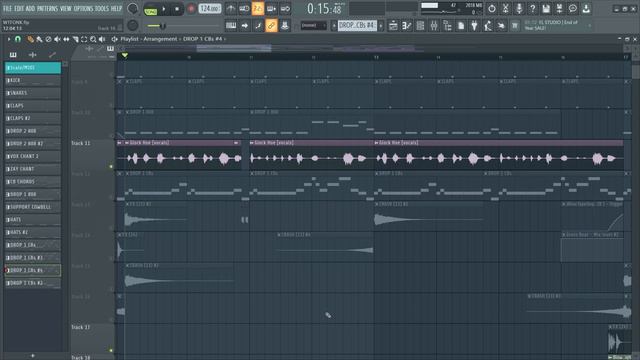The width and height of the screenshot is (640, 360).
Task: Click the render/export audio icon
Action: pyautogui.click(x=559, y=9)
